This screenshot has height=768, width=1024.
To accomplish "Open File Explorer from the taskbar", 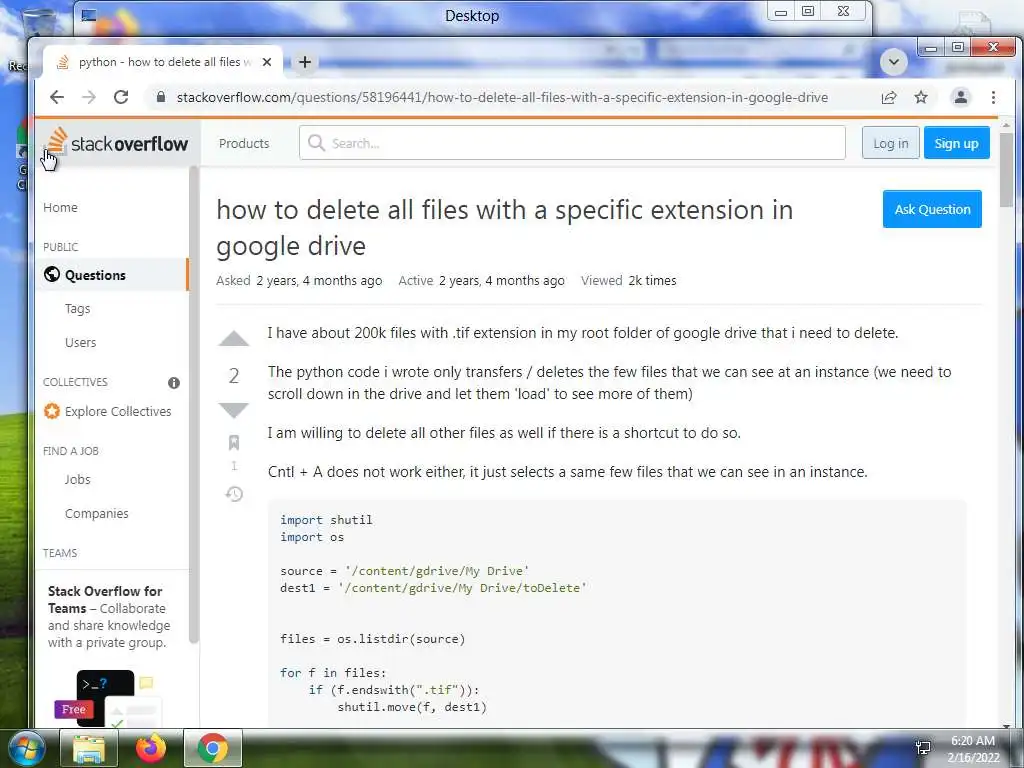I will pyautogui.click(x=89, y=749).
